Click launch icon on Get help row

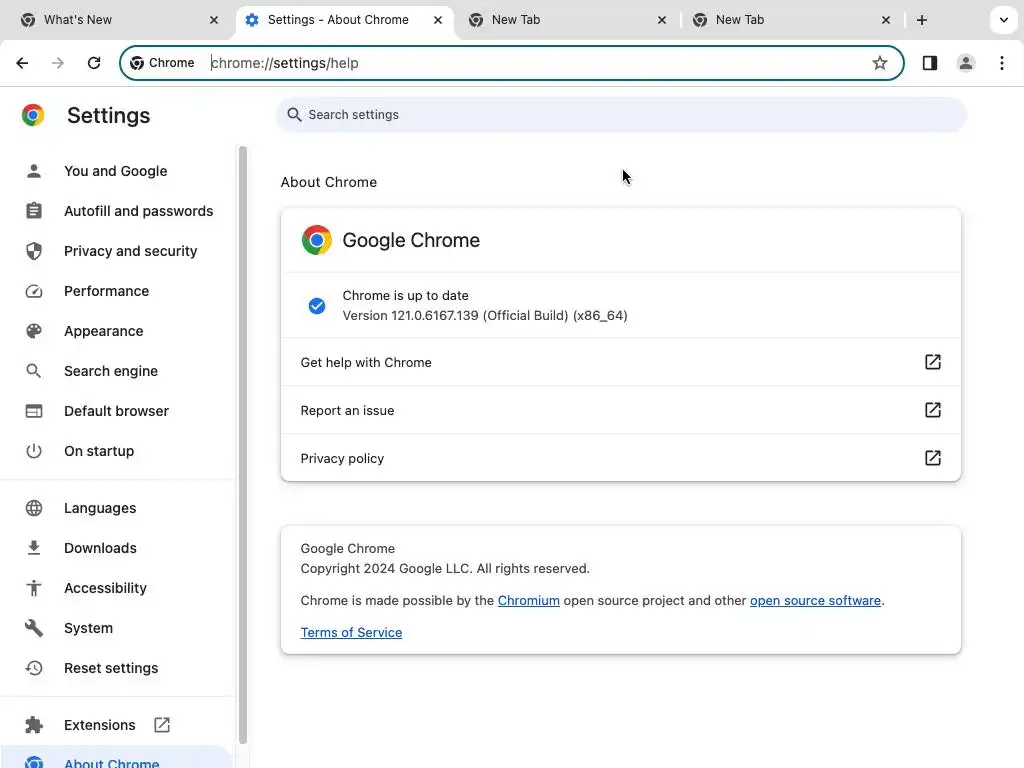[x=933, y=362]
